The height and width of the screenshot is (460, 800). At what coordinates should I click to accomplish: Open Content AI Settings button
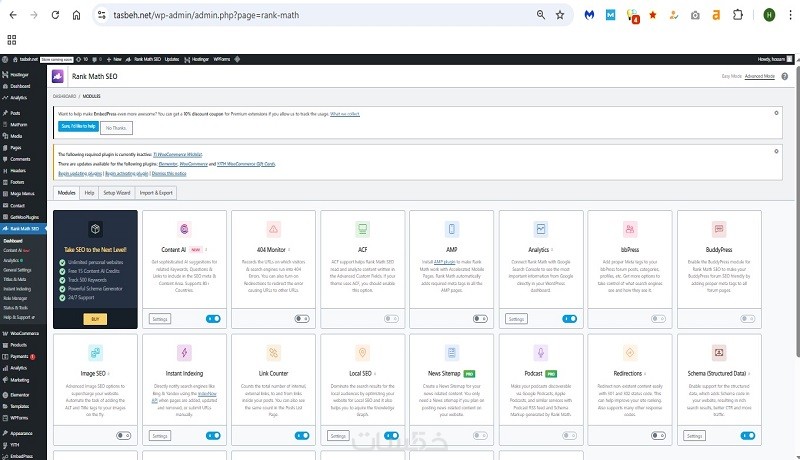point(160,319)
